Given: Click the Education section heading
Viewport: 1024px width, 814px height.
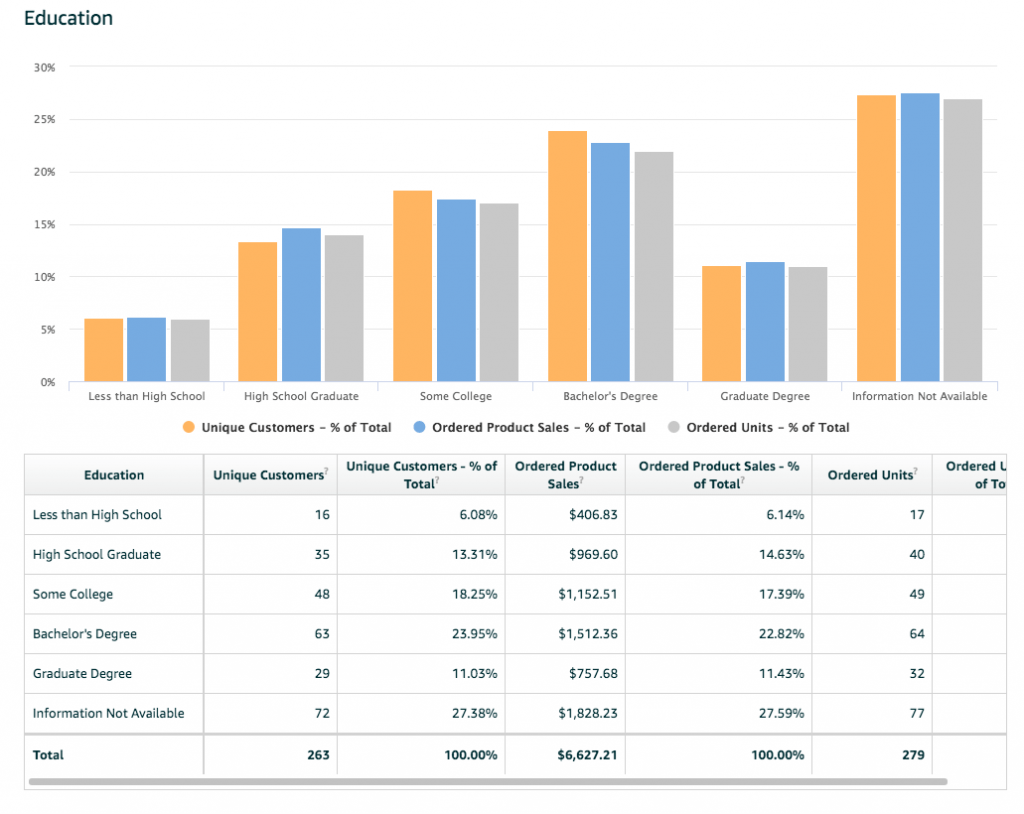Looking at the screenshot, I should coord(69,18).
